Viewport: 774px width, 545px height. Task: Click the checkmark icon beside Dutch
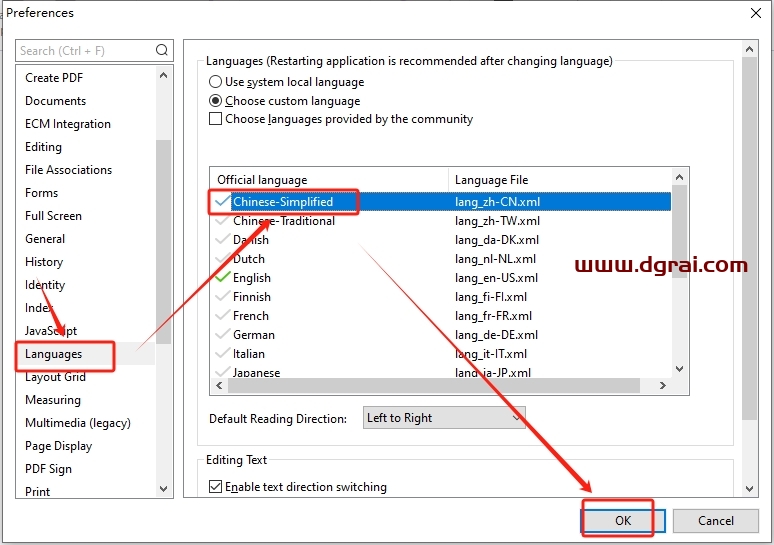(x=222, y=259)
